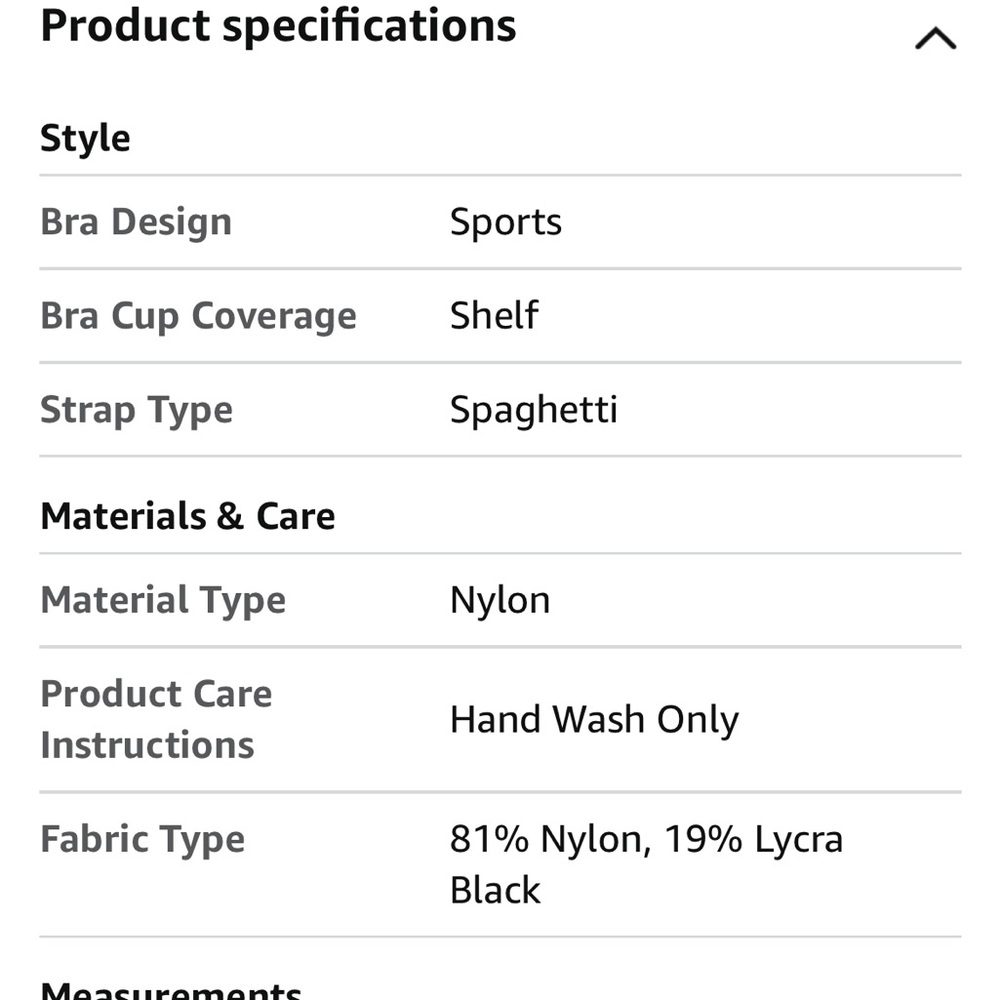The image size is (1000, 1000).
Task: Click the Product Care Instructions label
Action: tap(156, 719)
